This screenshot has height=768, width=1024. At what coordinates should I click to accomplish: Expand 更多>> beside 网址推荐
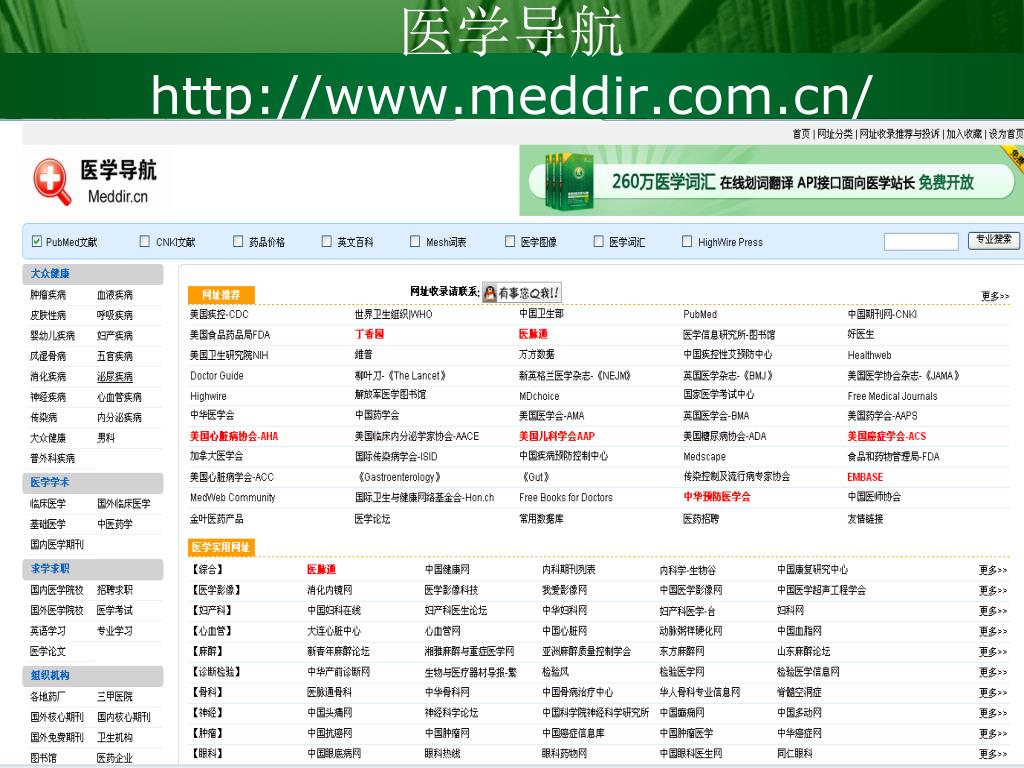(995, 296)
